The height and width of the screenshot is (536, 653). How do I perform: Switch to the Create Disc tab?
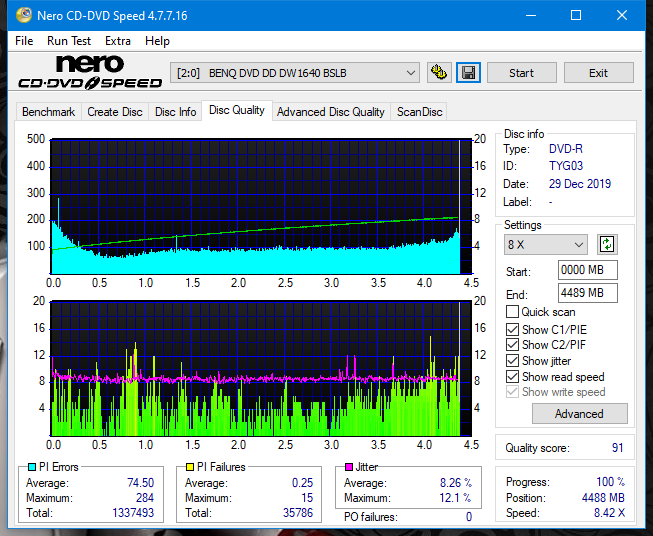(115, 112)
